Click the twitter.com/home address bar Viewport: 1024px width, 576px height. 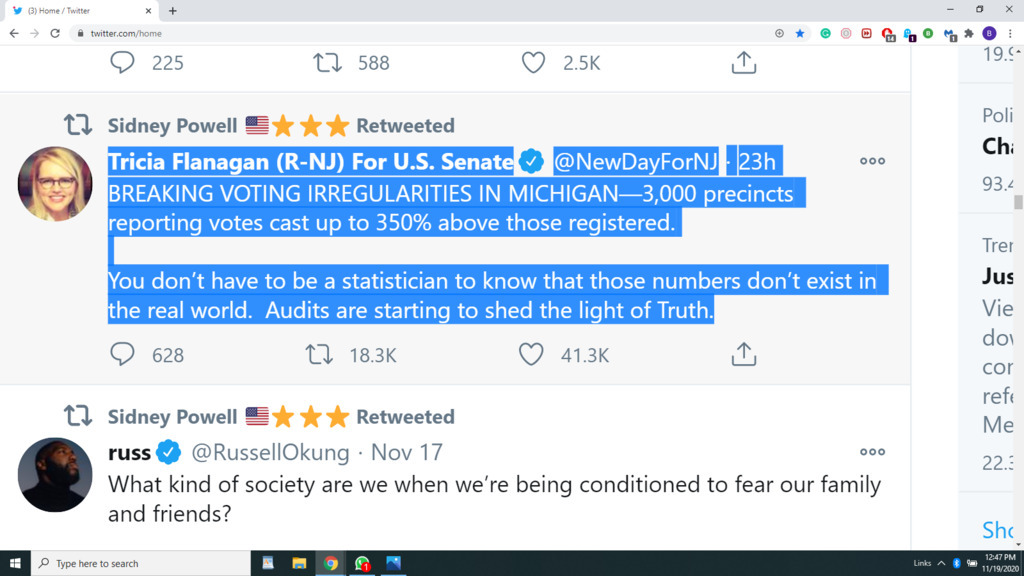400,33
